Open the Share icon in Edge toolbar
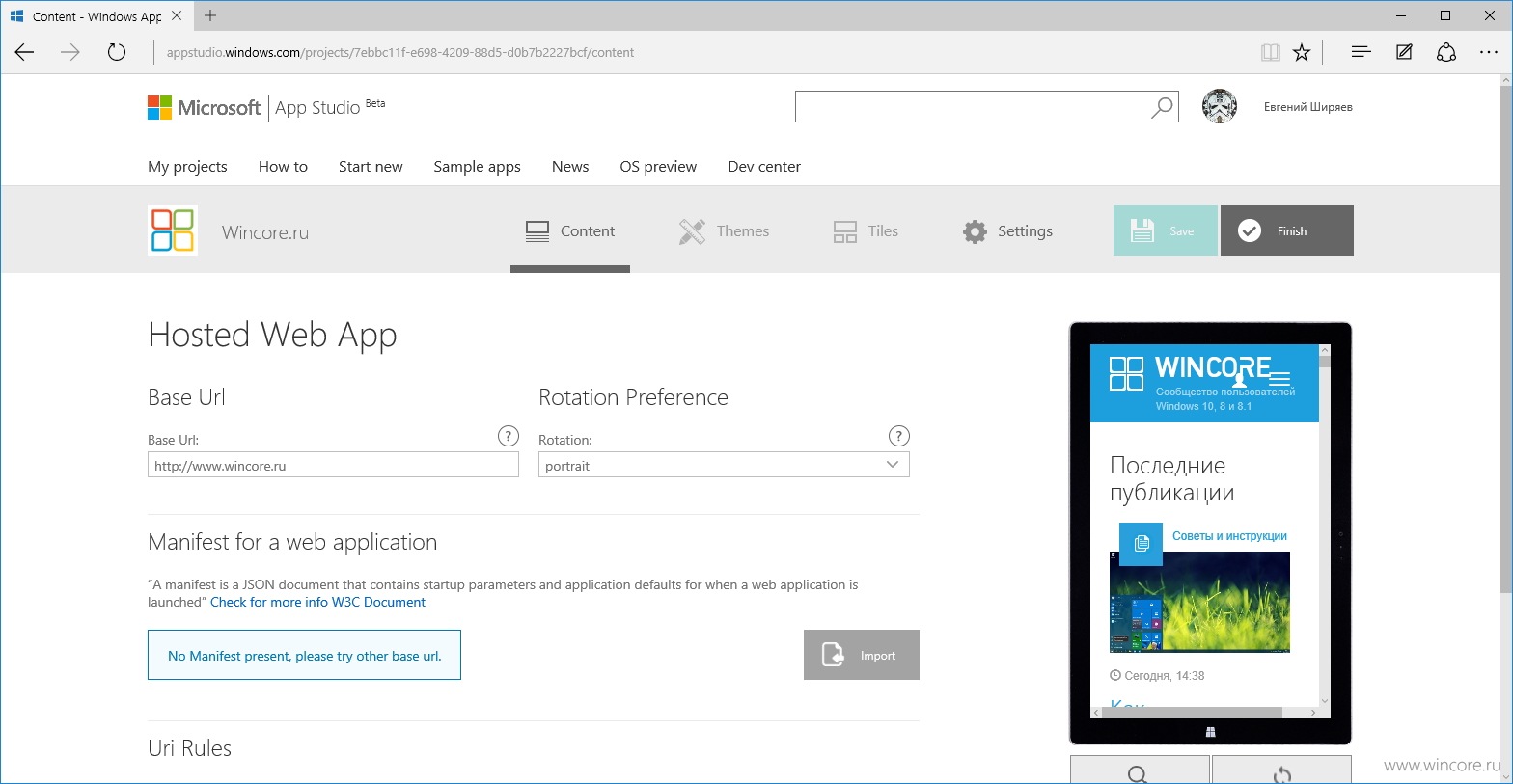Viewport: 1513px width, 784px height. 1446,52
